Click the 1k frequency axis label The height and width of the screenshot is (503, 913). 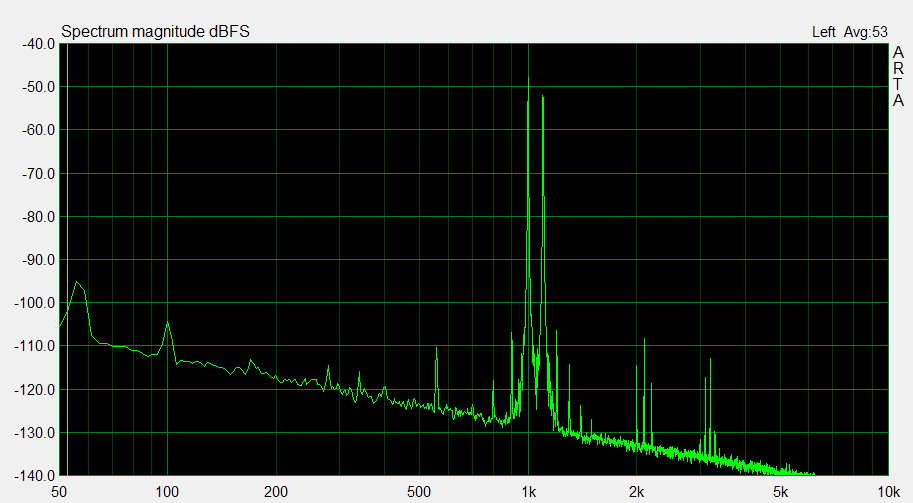tap(528, 493)
